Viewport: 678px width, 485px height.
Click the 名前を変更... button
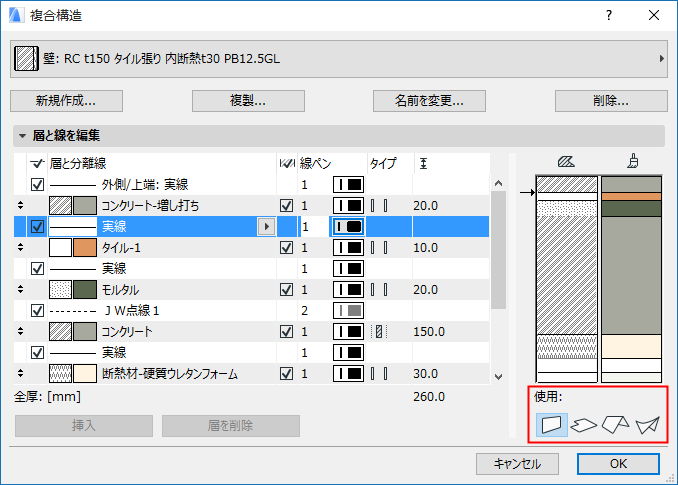pos(429,101)
